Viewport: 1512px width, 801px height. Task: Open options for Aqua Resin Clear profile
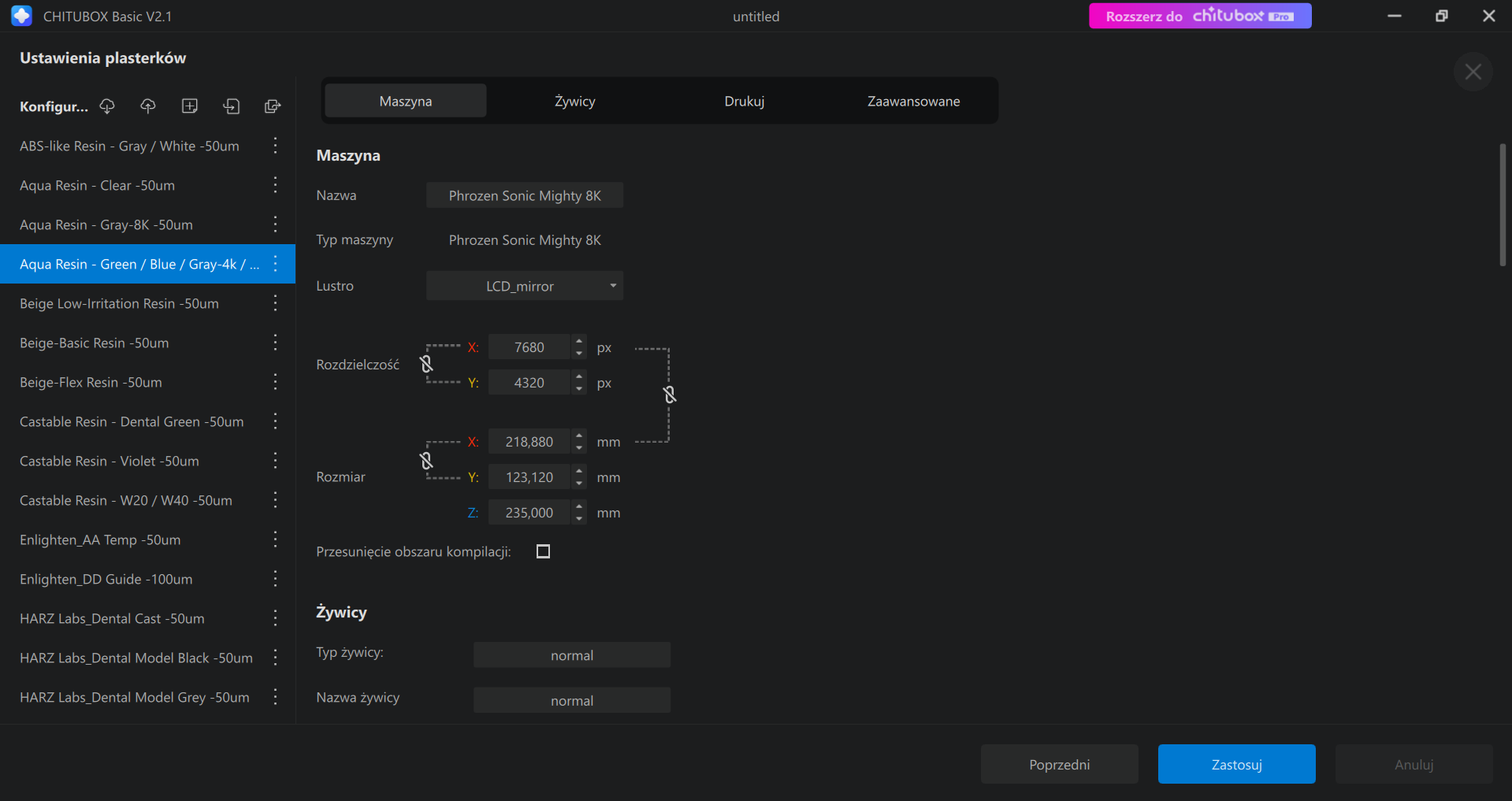tap(275, 185)
